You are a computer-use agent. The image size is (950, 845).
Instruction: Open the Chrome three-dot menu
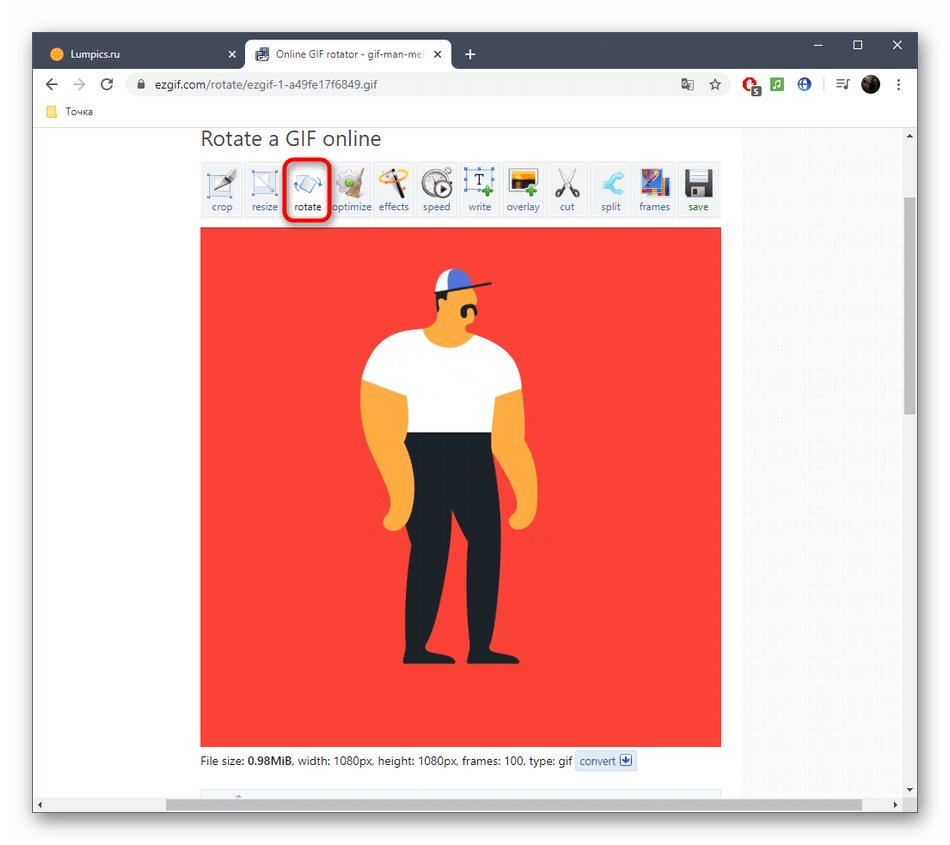point(899,84)
